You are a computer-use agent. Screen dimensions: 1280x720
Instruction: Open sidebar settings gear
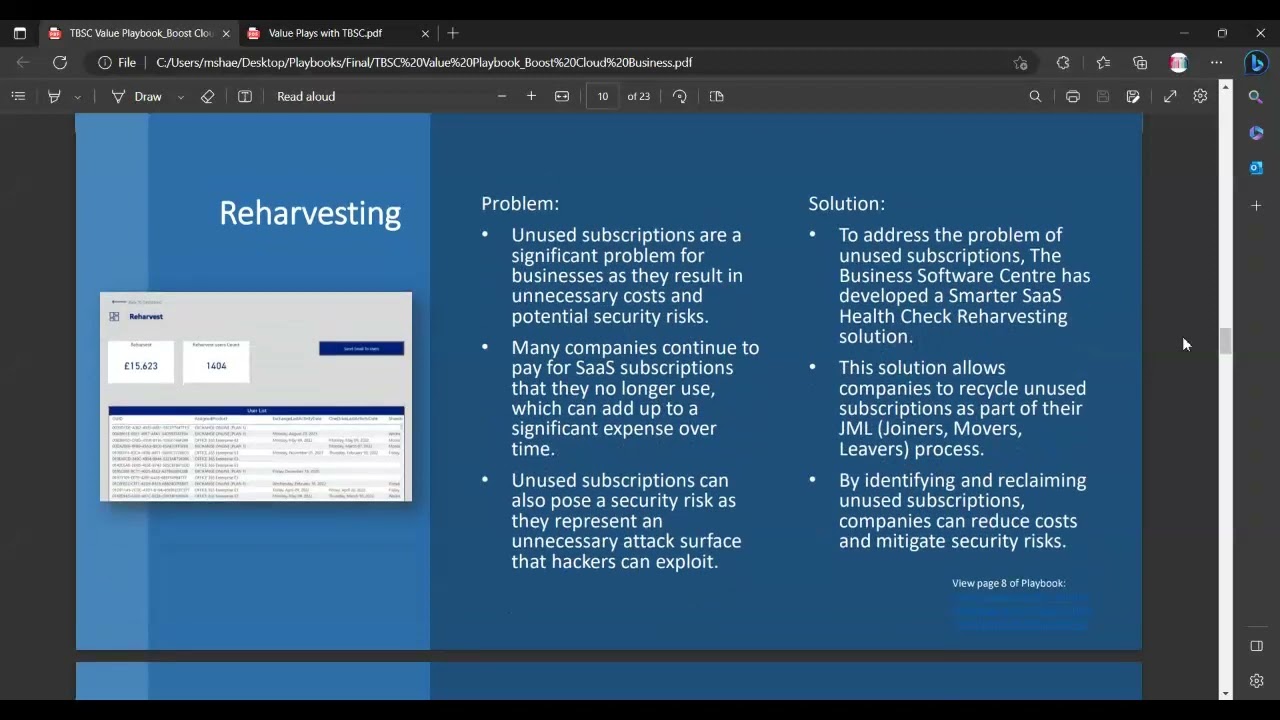[x=1256, y=681]
